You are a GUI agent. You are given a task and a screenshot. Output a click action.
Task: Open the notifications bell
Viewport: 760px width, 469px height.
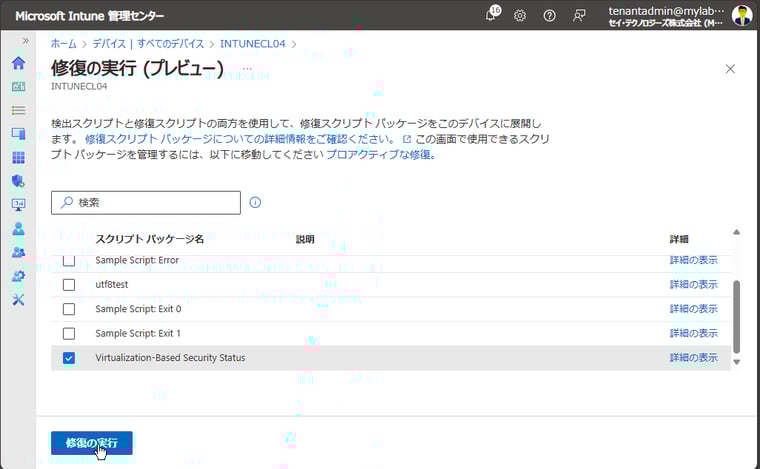pyautogui.click(x=492, y=14)
